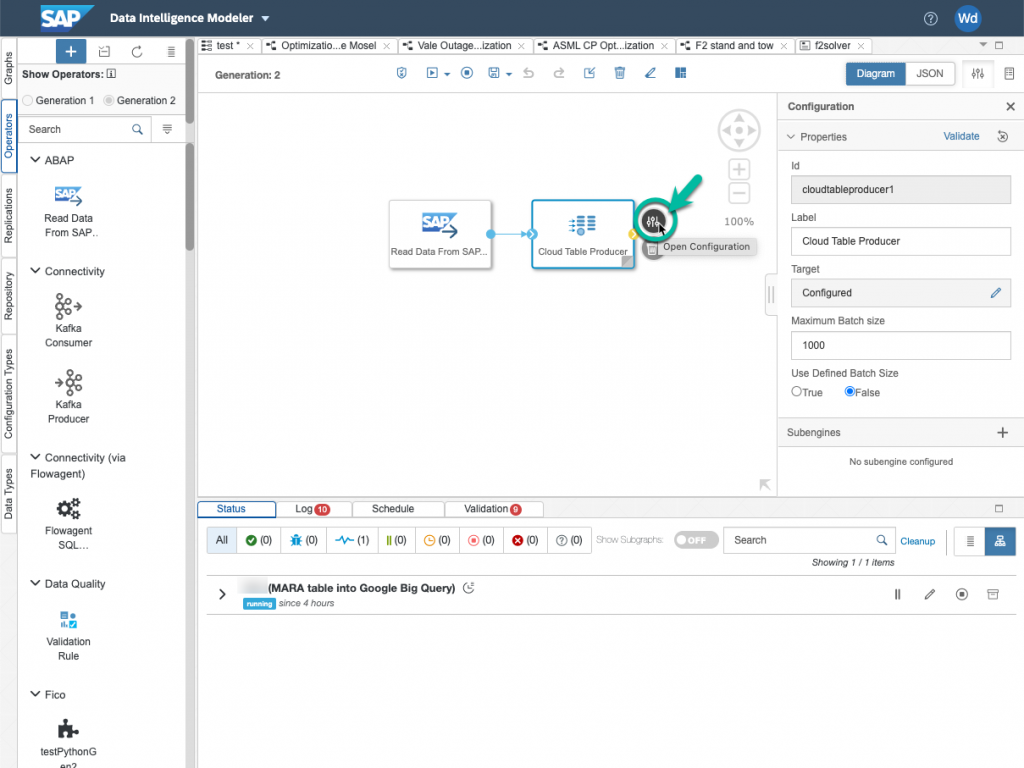Toggle the Show Subgraphs switch

coord(695,540)
